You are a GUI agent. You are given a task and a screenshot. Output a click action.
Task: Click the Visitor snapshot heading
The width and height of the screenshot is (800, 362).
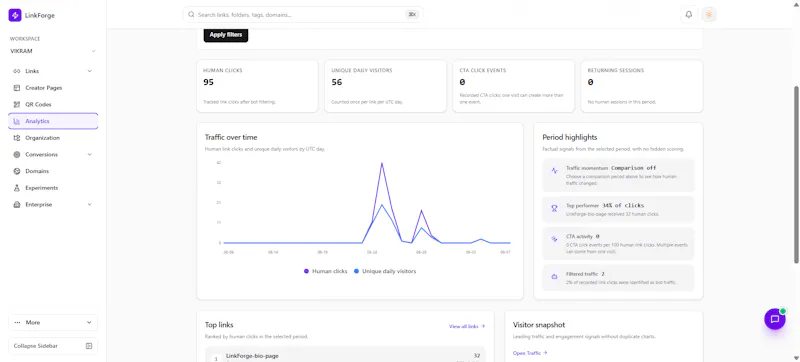pos(539,325)
